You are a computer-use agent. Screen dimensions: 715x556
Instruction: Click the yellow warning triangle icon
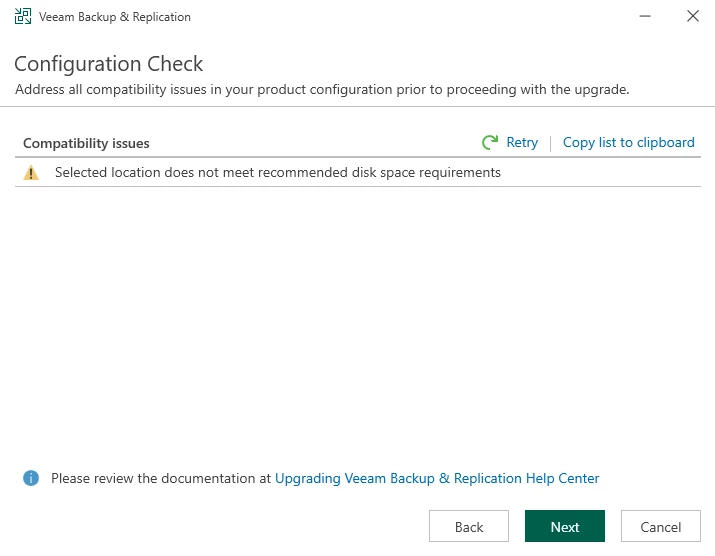click(31, 173)
